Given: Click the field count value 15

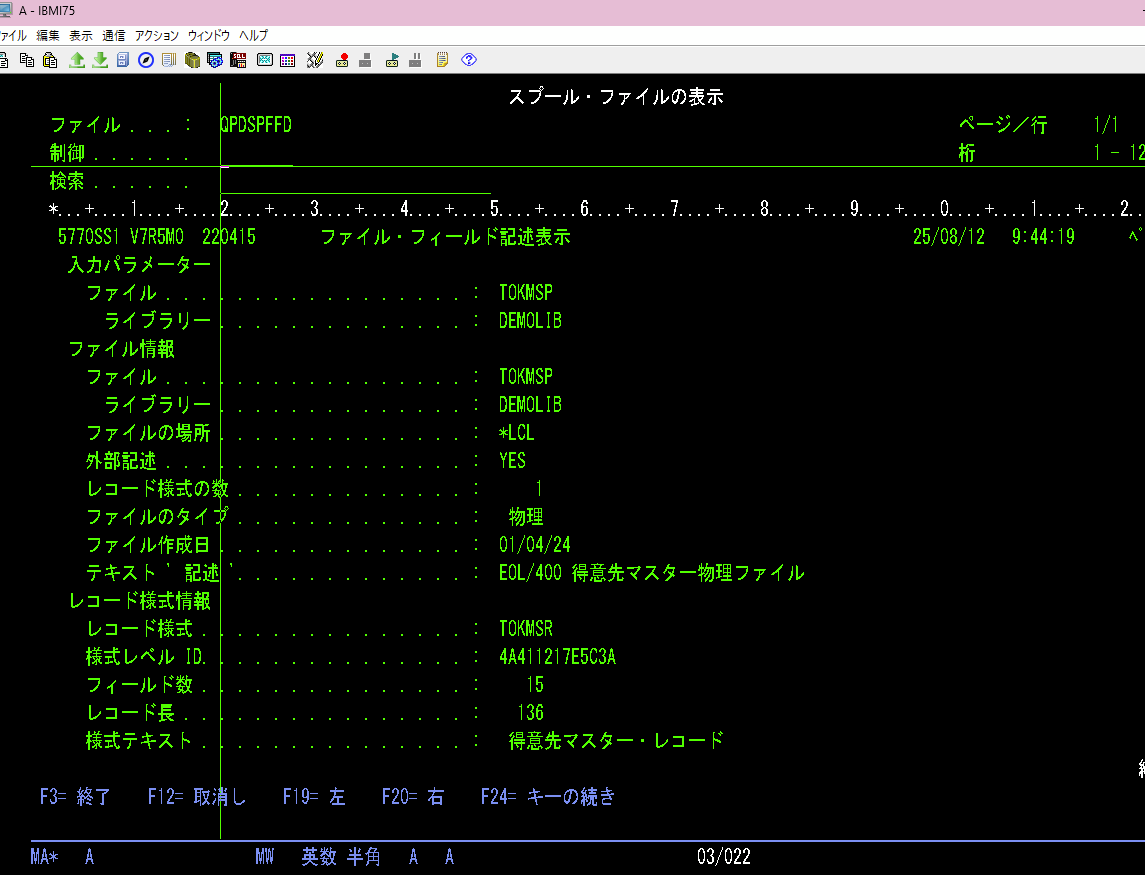Looking at the screenshot, I should [x=535, y=684].
